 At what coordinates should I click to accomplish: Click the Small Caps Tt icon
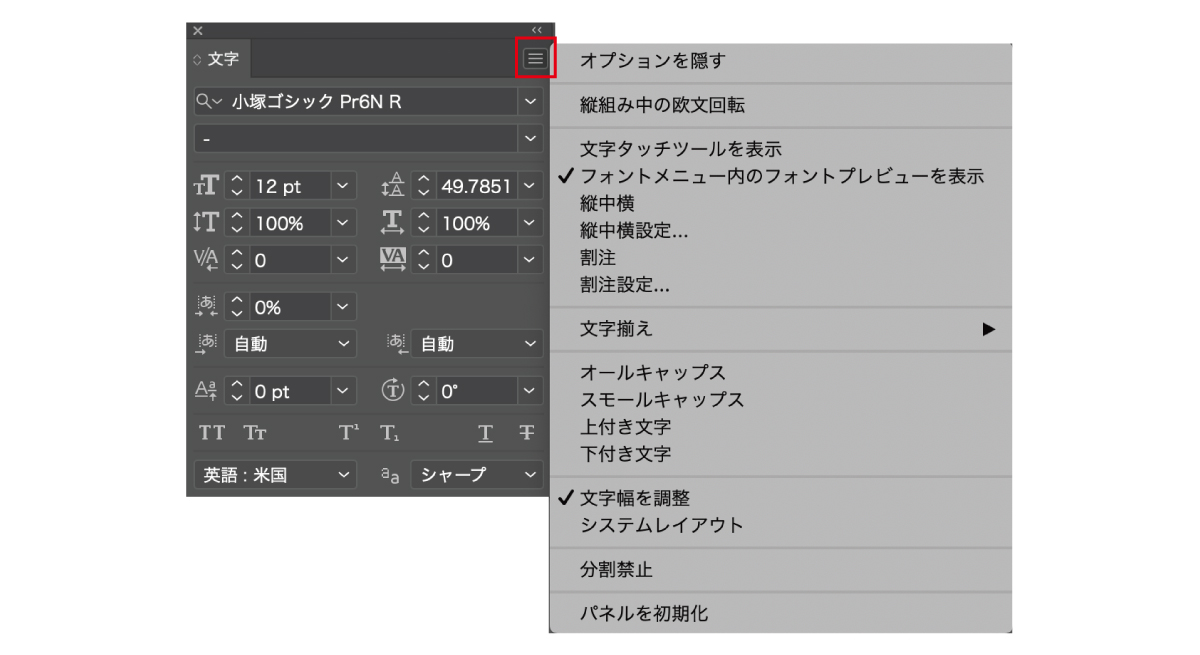coord(255,433)
